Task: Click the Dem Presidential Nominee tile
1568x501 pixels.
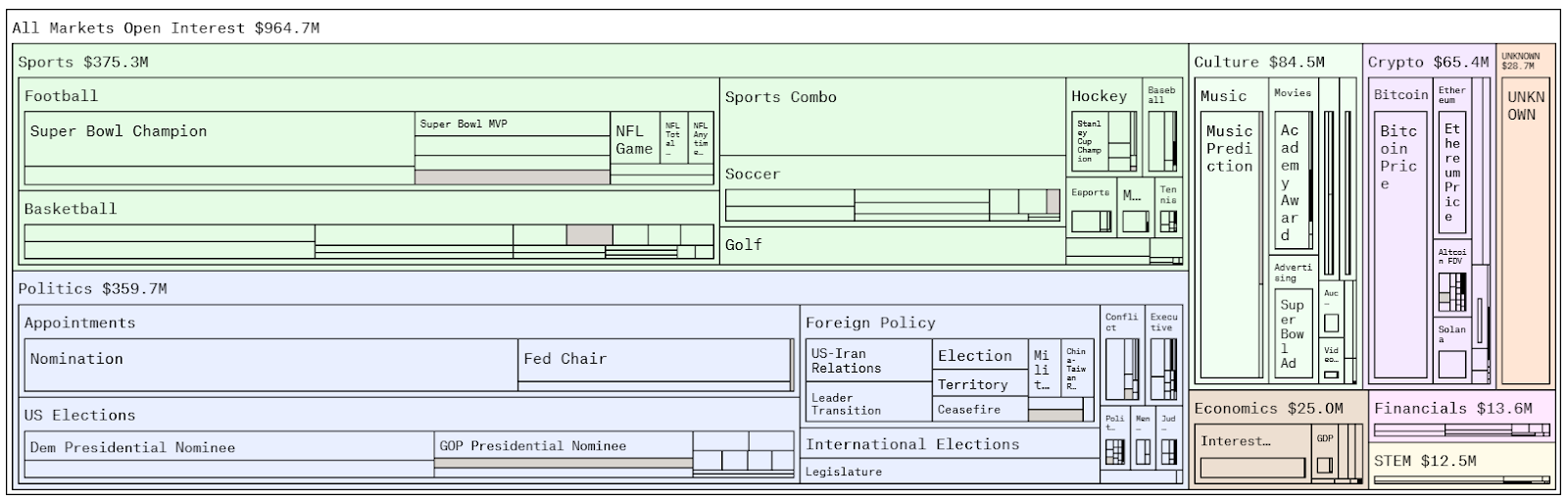Action: 228,447
